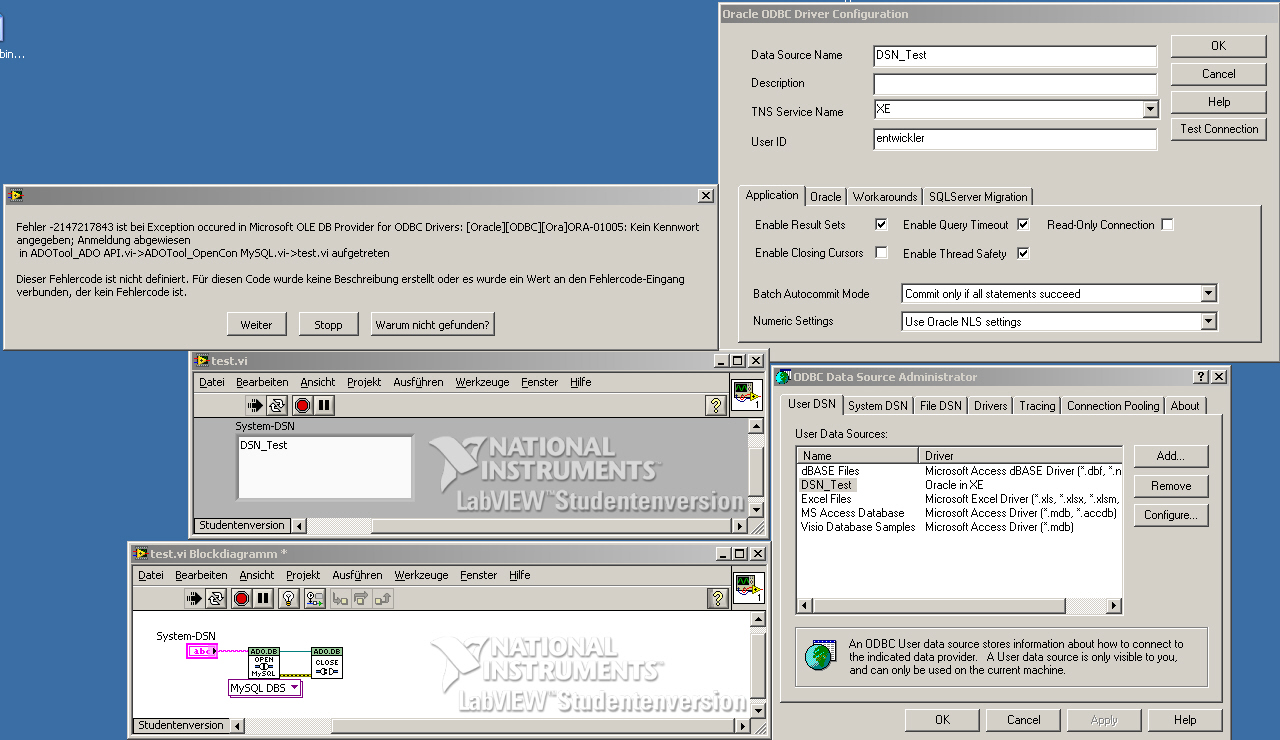Enable Read-Only Connection checkbox
The width and height of the screenshot is (1280, 740).
1167,225
